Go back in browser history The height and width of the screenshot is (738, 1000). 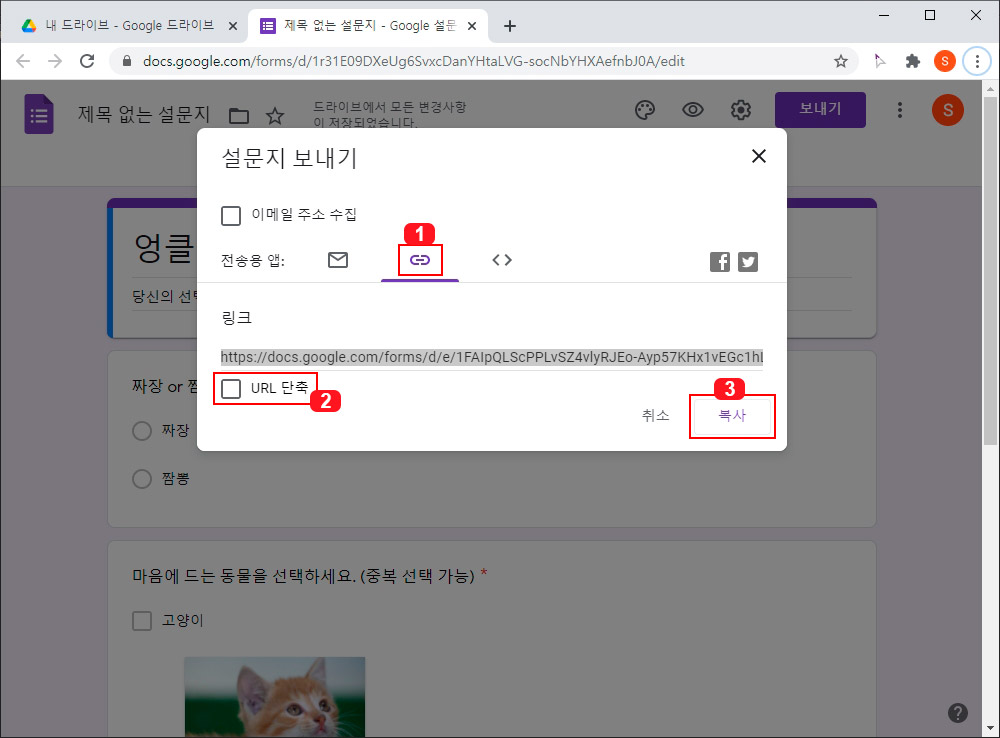tap(23, 61)
